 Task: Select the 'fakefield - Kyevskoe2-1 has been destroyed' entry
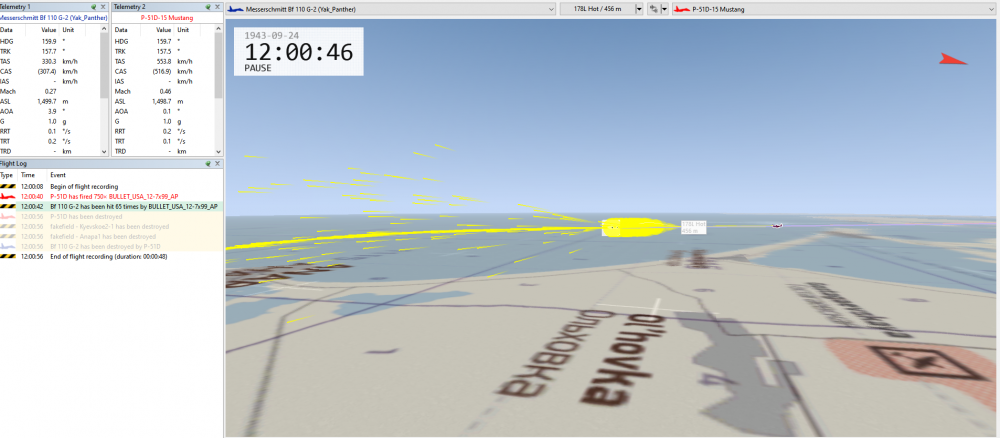[x=112, y=226]
